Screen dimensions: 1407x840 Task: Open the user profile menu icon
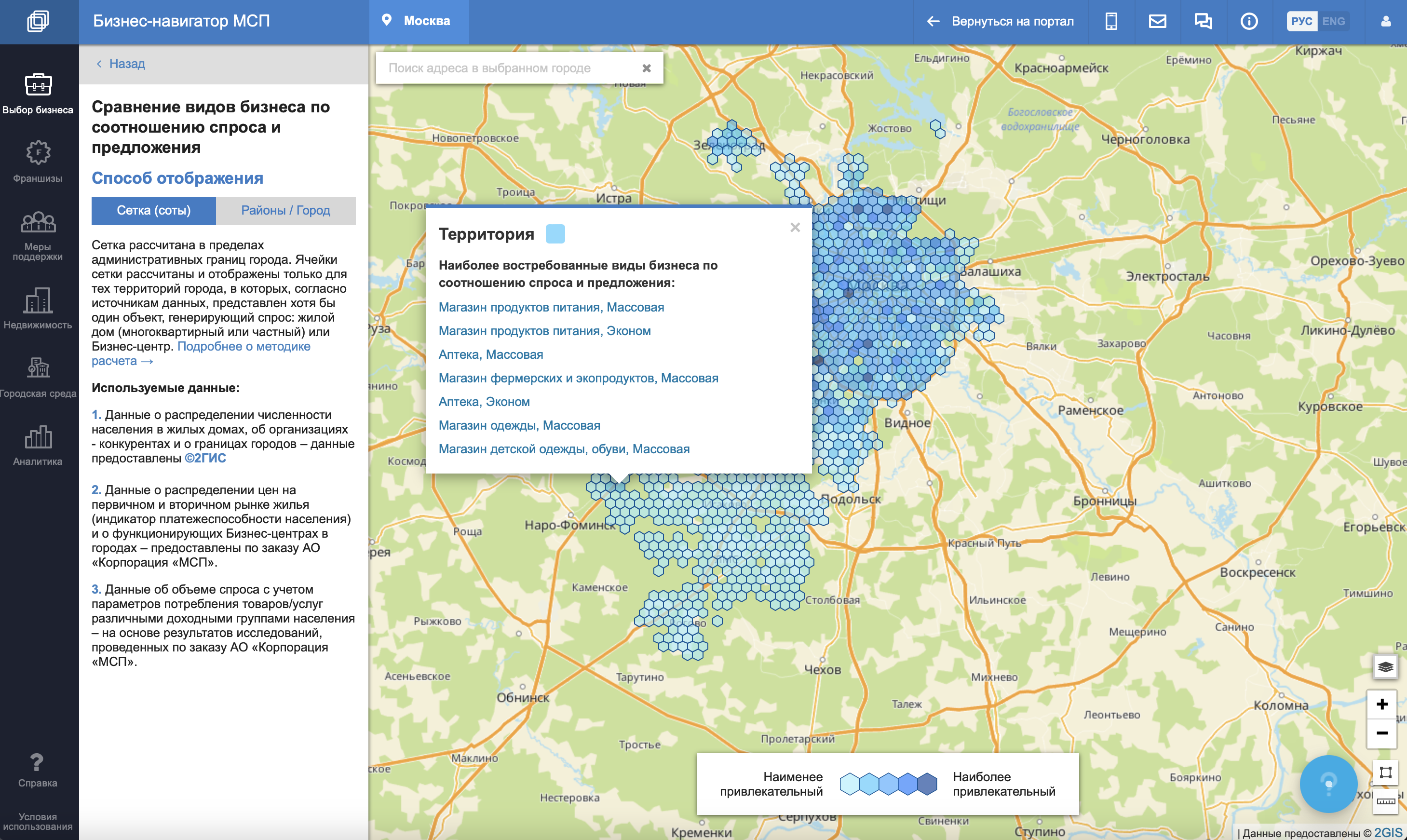click(x=1385, y=22)
